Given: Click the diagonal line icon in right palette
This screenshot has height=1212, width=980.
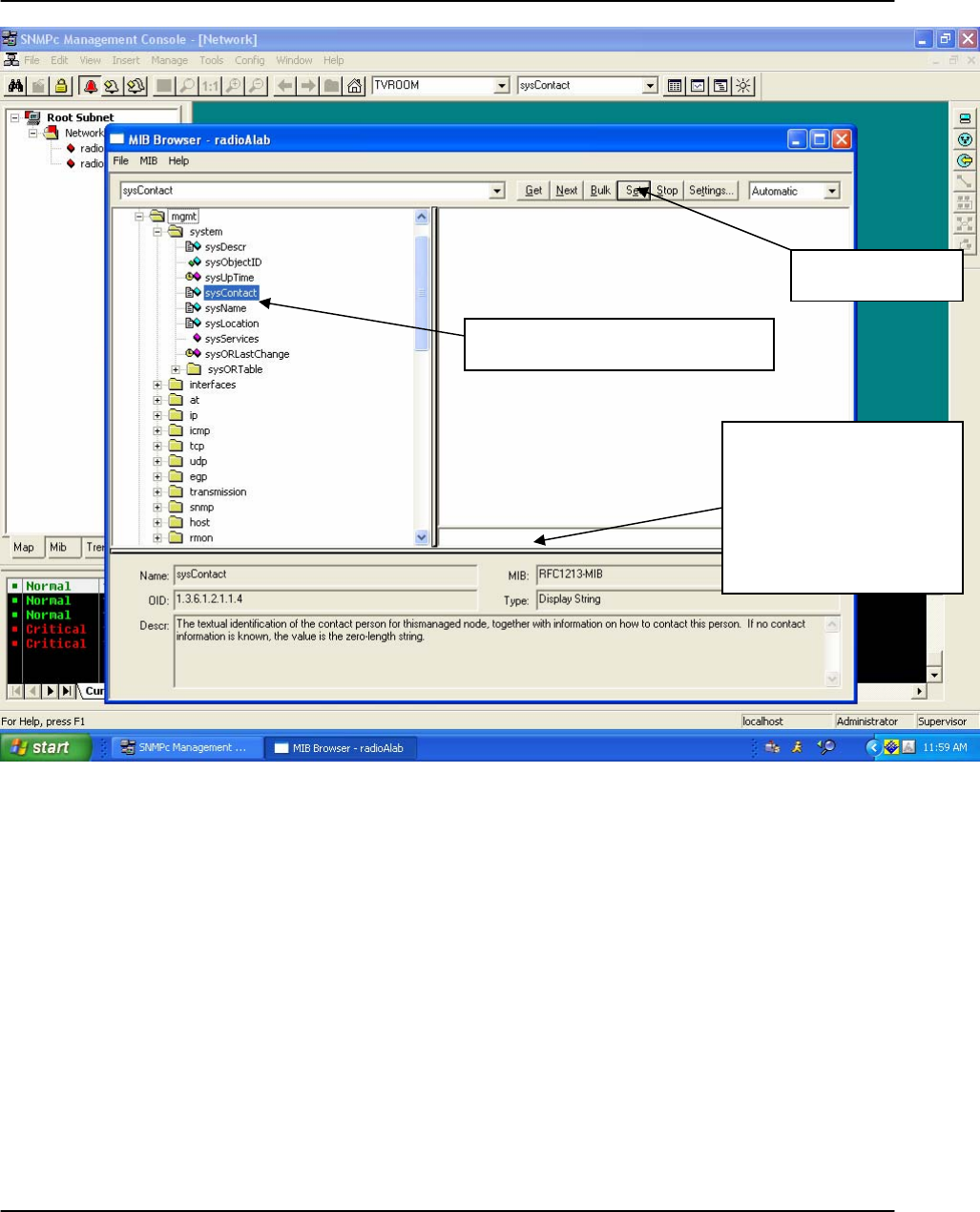Looking at the screenshot, I should [965, 181].
